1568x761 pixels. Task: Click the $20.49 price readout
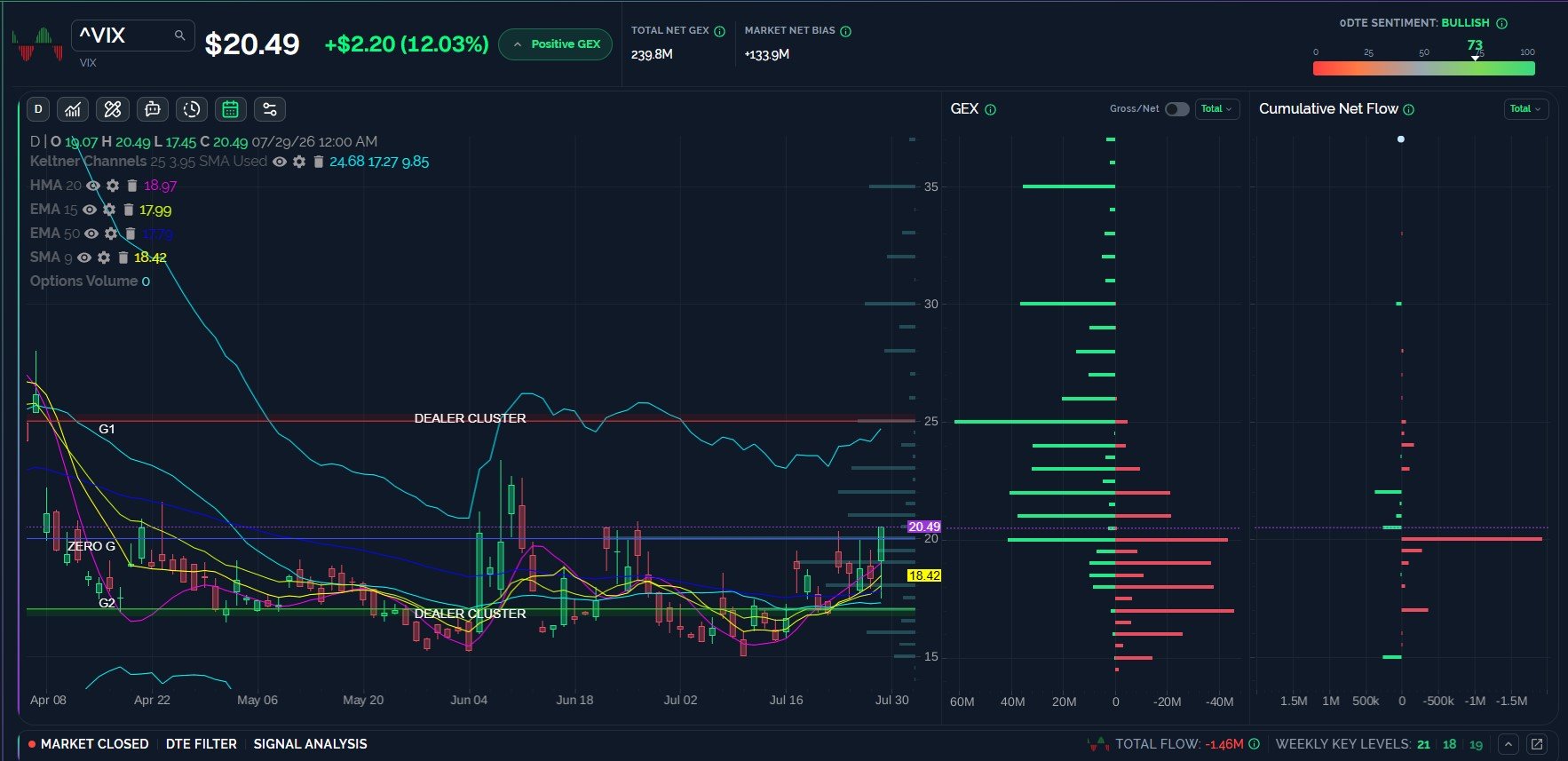pos(252,44)
